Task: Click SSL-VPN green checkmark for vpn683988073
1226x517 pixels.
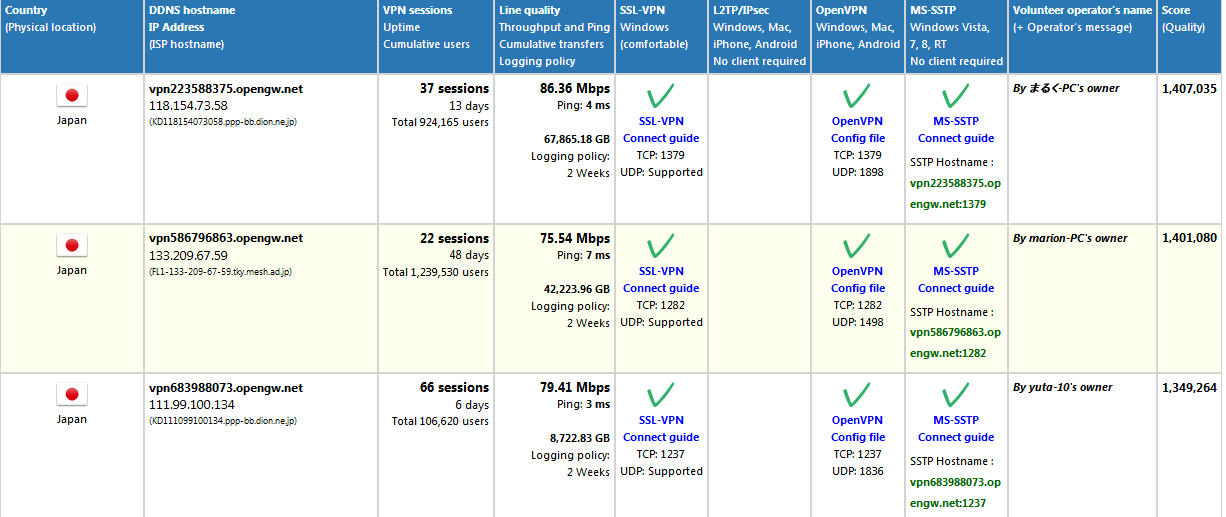Action: [660, 395]
